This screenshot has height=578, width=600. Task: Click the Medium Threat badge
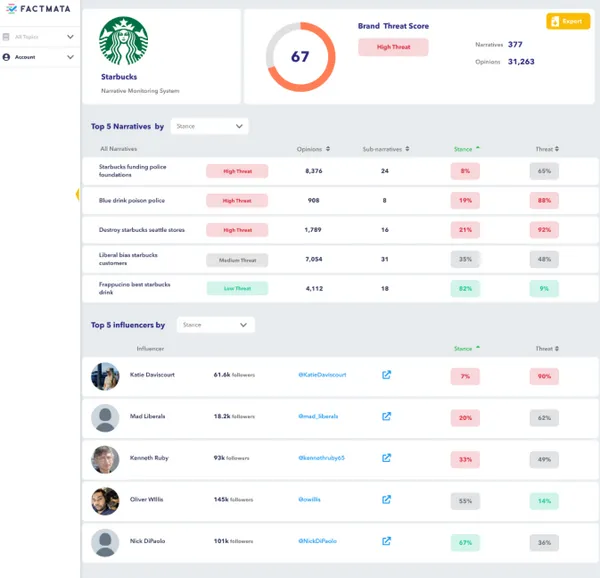(x=237, y=260)
